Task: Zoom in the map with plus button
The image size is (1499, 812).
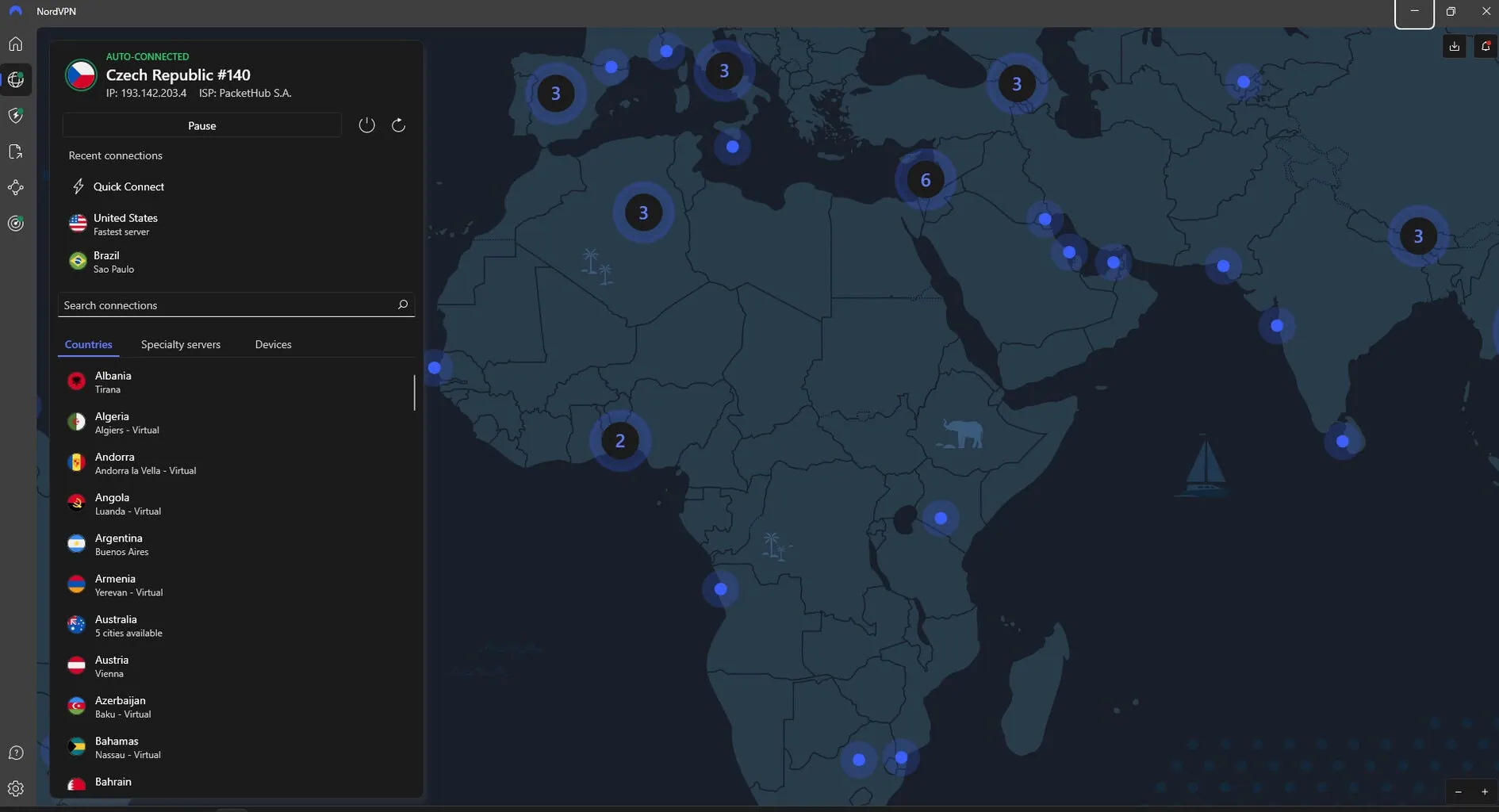Action: coord(1485,792)
